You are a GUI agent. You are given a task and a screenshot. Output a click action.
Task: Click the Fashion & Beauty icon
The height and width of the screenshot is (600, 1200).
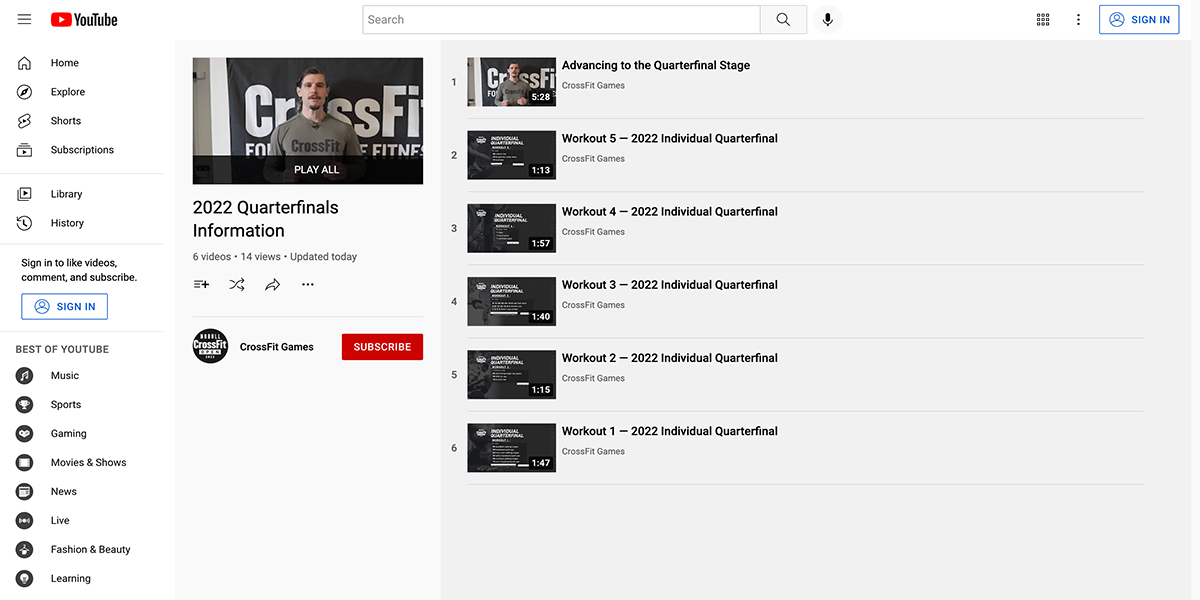click(x=25, y=550)
